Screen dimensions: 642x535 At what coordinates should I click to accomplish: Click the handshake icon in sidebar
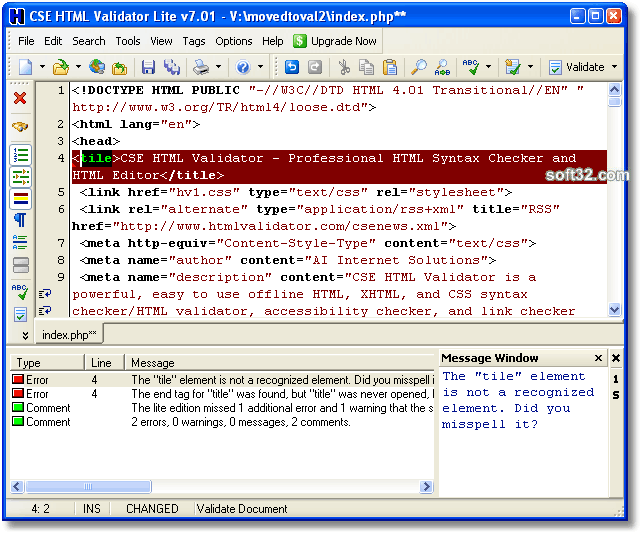[x=20, y=126]
